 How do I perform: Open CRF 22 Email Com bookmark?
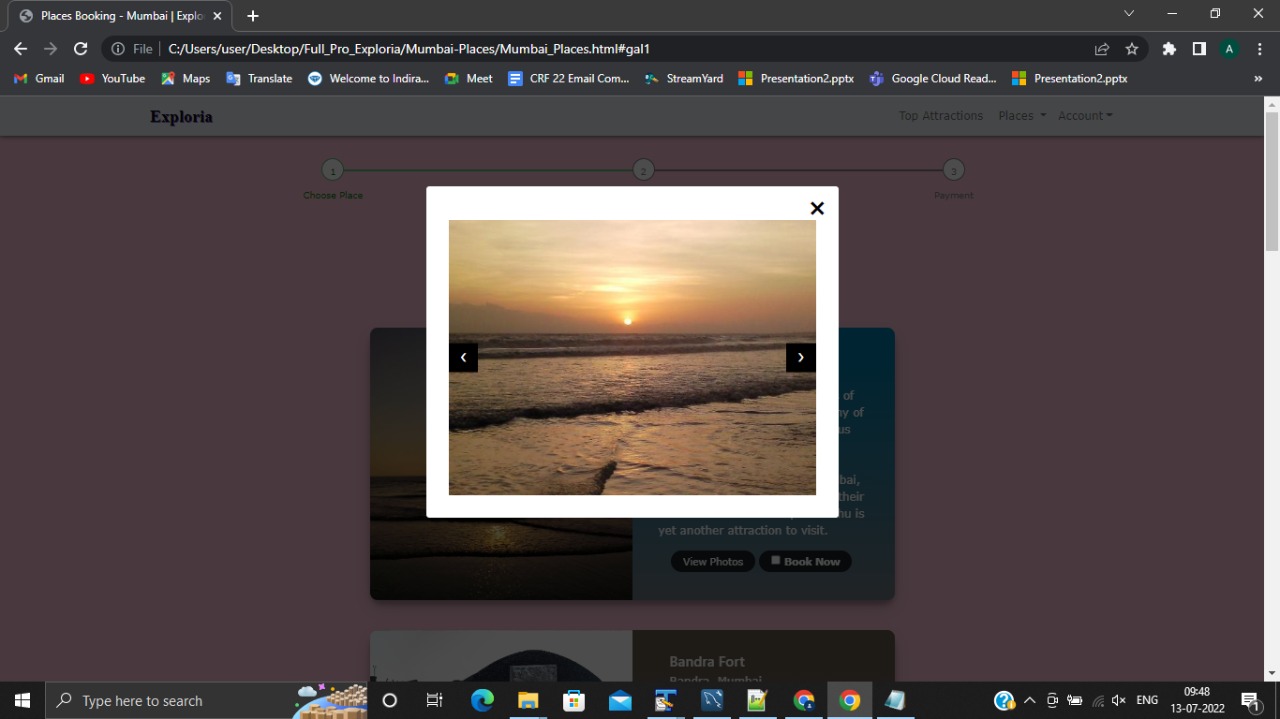568,78
